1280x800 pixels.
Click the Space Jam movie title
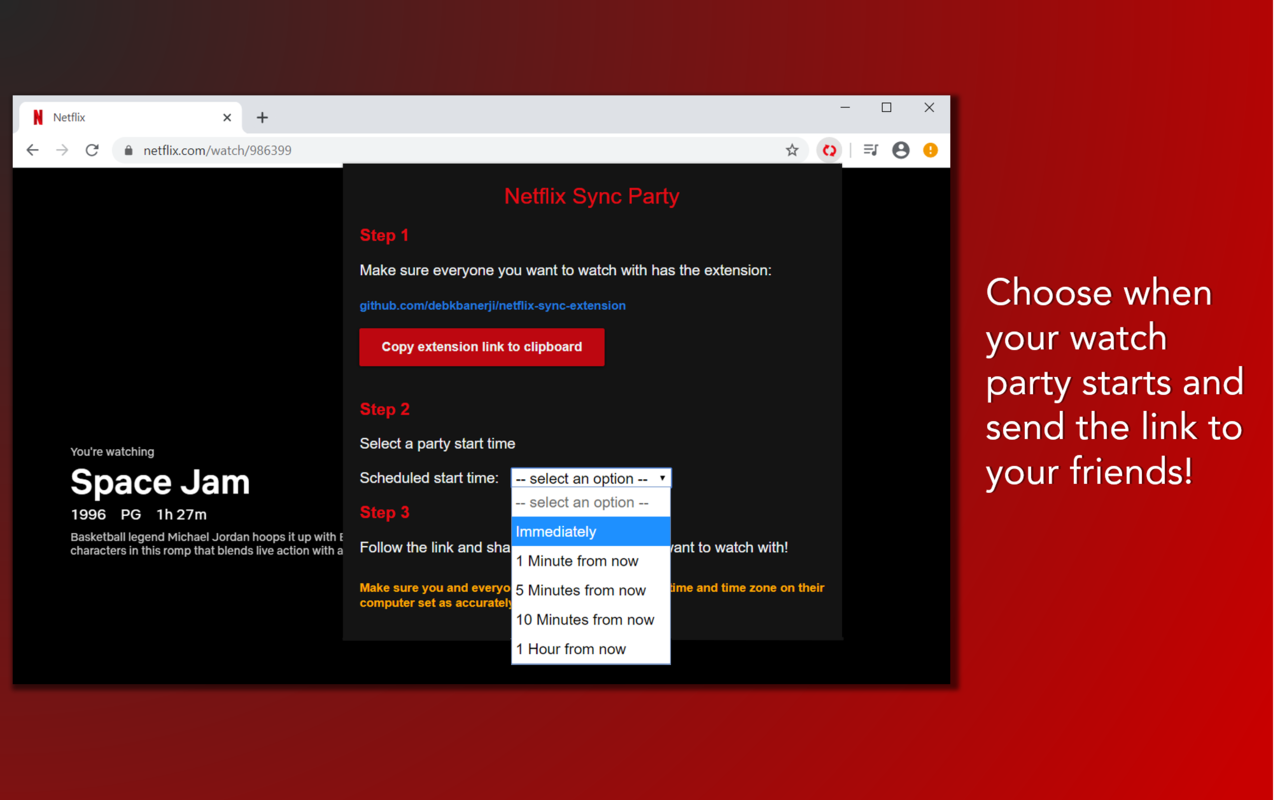click(x=160, y=482)
